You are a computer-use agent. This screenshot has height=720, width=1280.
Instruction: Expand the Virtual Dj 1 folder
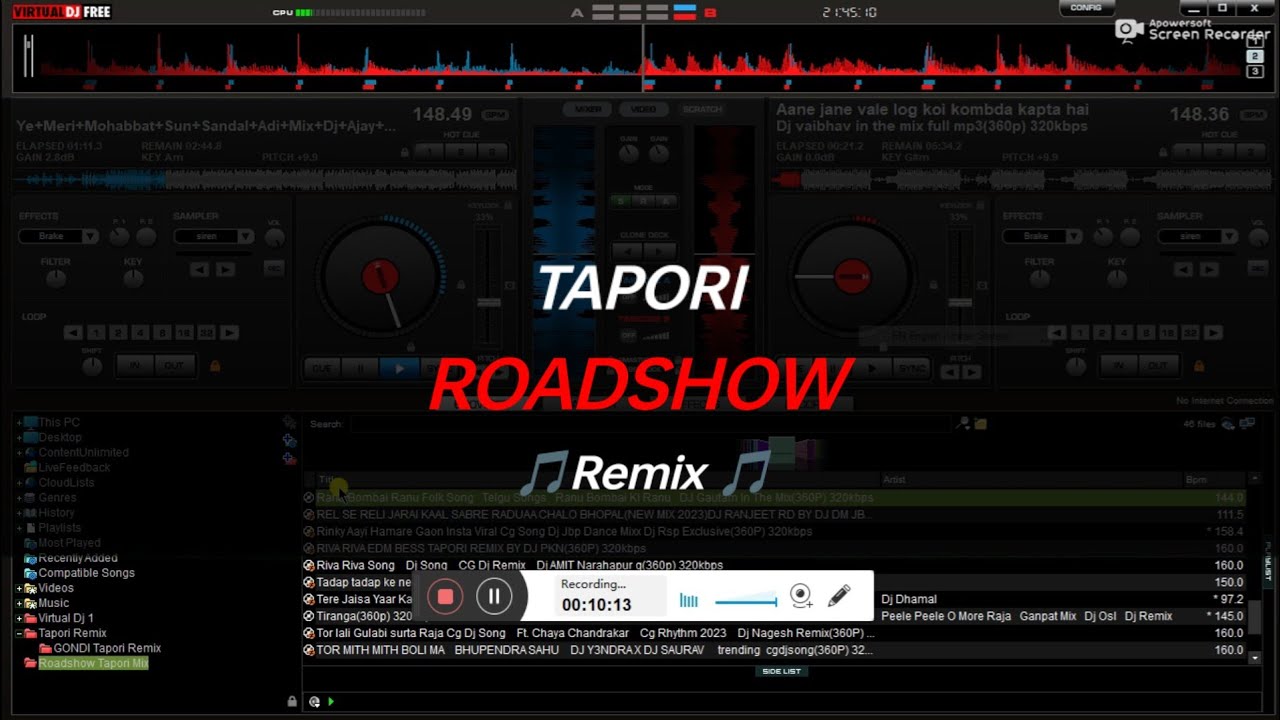(19, 618)
